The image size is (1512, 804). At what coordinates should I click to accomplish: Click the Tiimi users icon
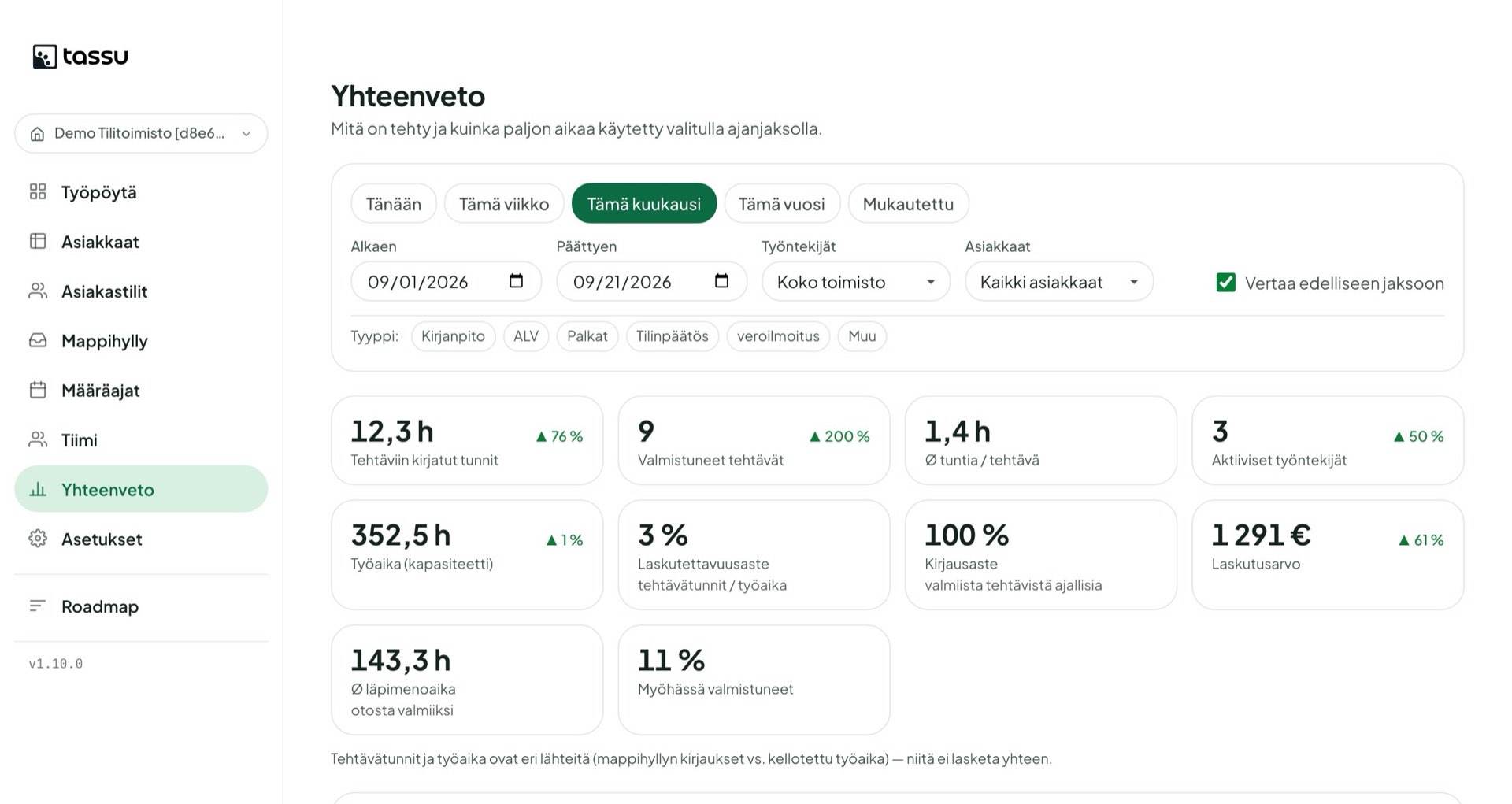click(x=38, y=439)
